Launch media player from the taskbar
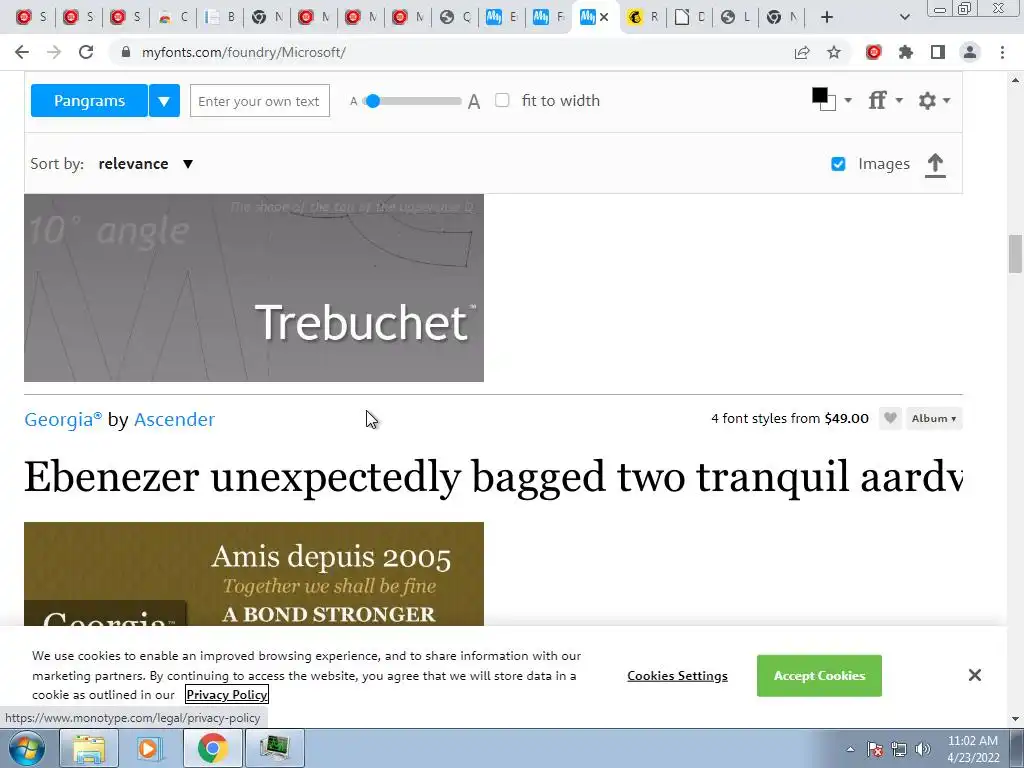Screen dimensions: 1024x768 tap(150, 748)
